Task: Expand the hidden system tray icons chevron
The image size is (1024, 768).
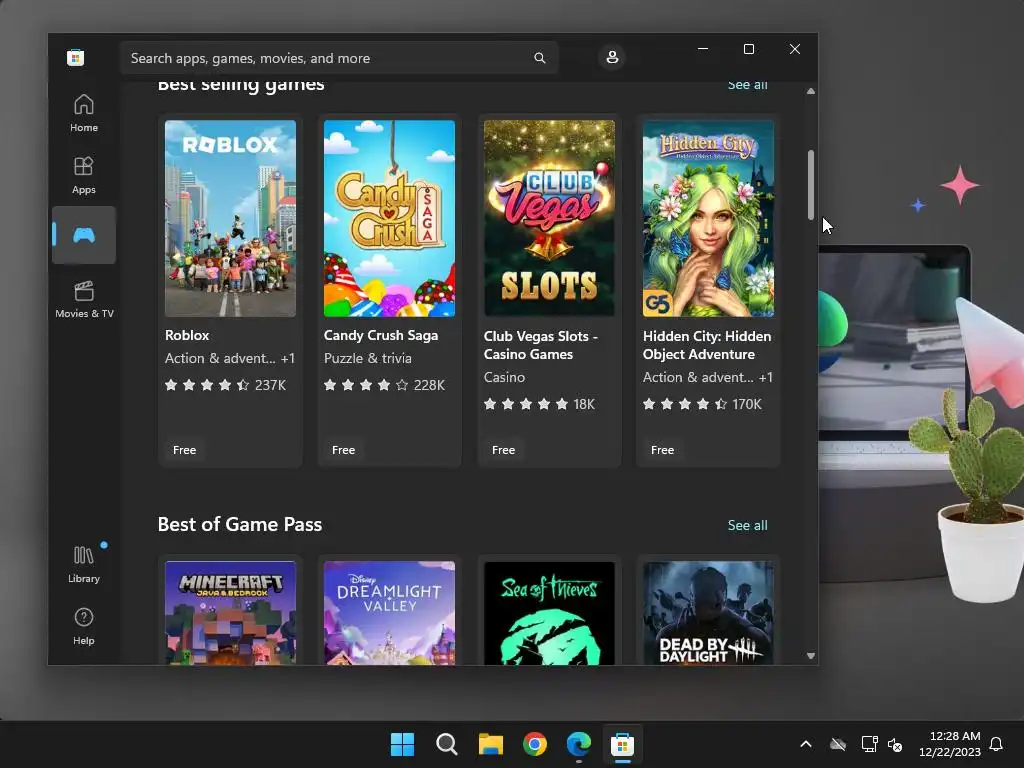Action: click(x=806, y=744)
